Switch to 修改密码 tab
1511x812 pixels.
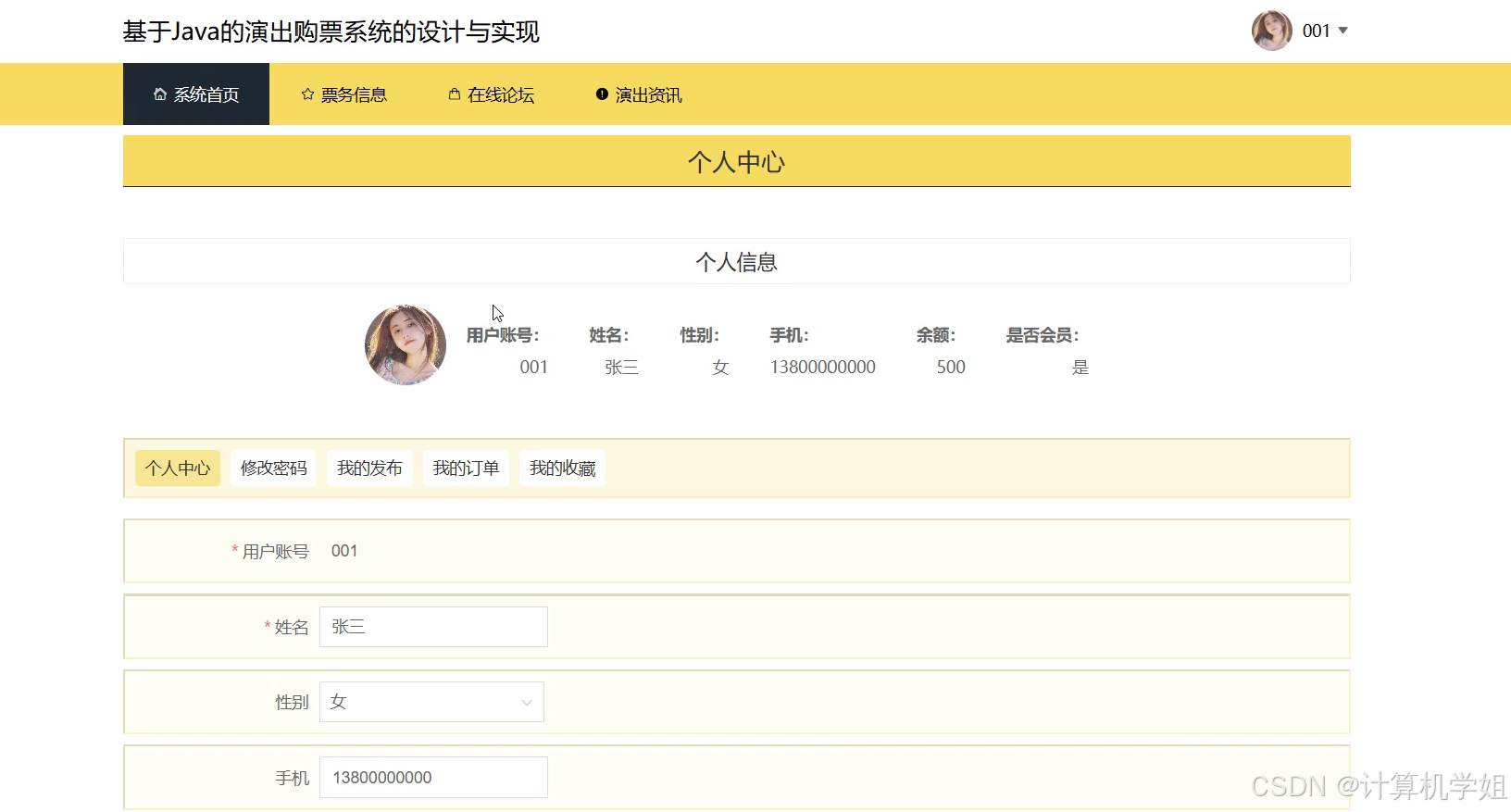point(274,468)
